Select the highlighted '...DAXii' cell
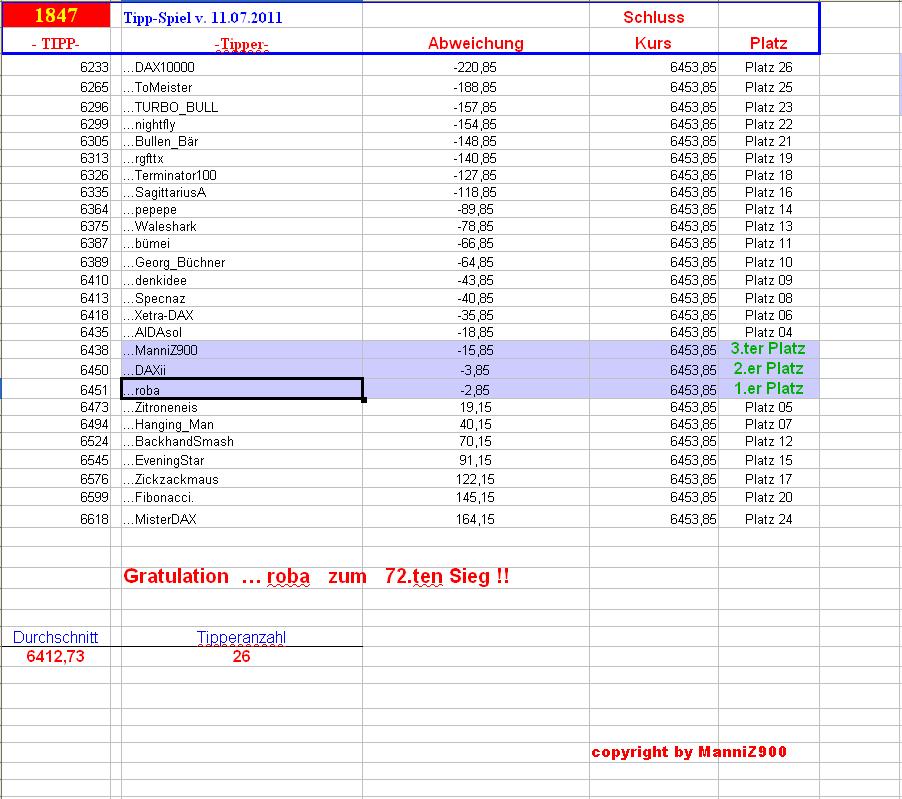This screenshot has width=902, height=799. pos(242,370)
